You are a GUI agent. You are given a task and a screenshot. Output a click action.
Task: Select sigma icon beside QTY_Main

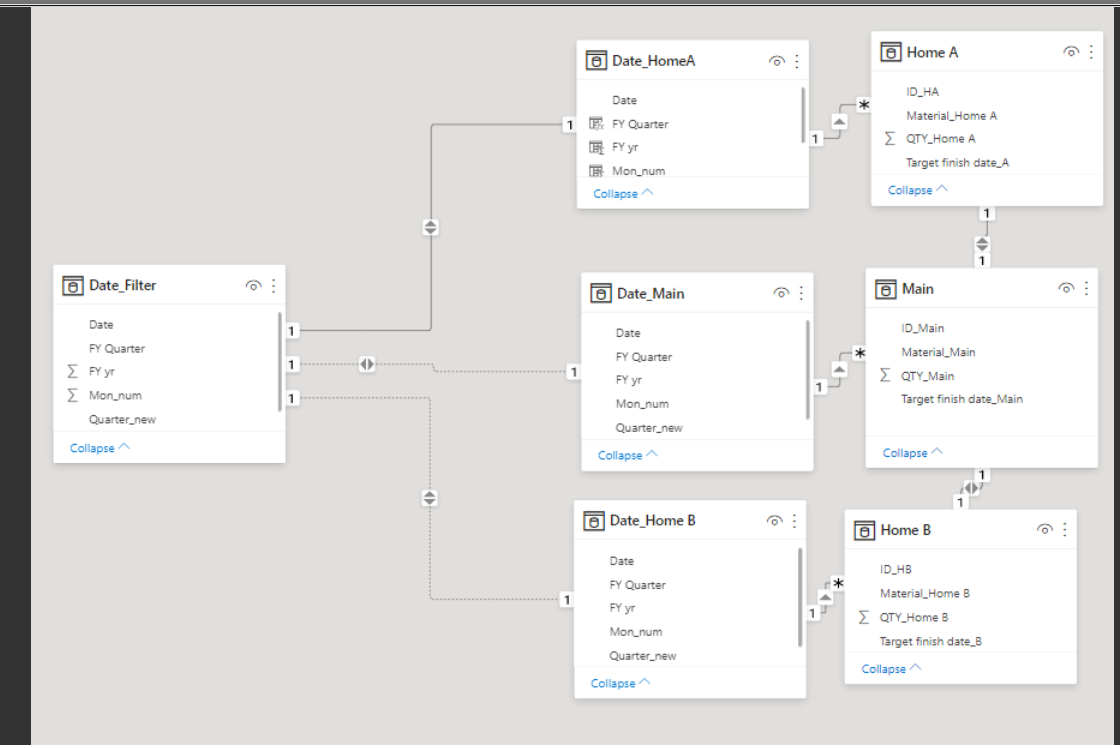click(885, 376)
